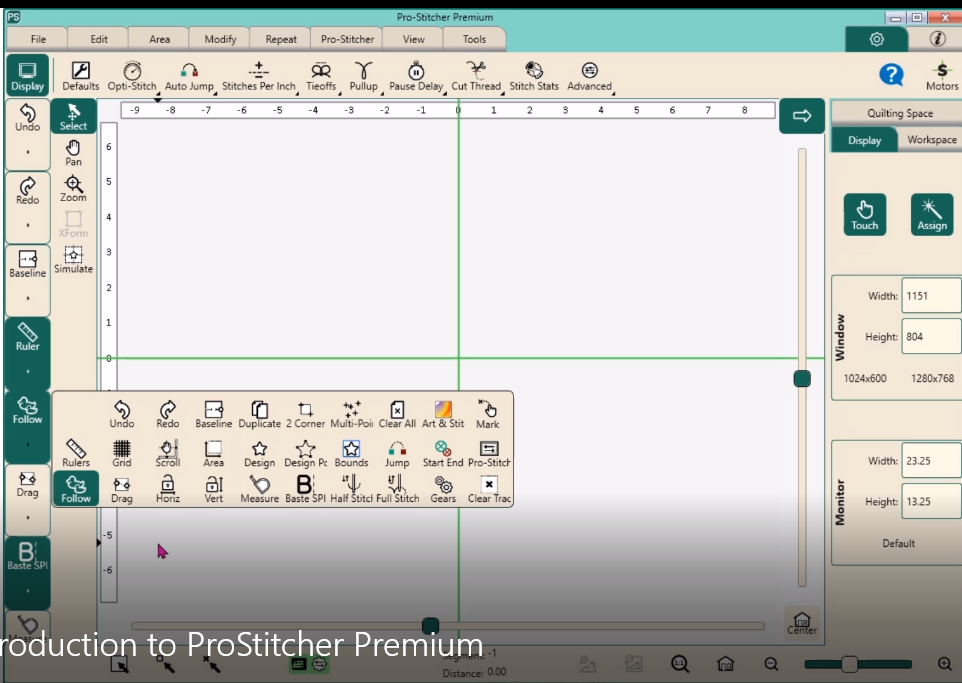The height and width of the screenshot is (683, 962).
Task: Click the Opti-Stitch ribbon icon
Action: coord(132,76)
